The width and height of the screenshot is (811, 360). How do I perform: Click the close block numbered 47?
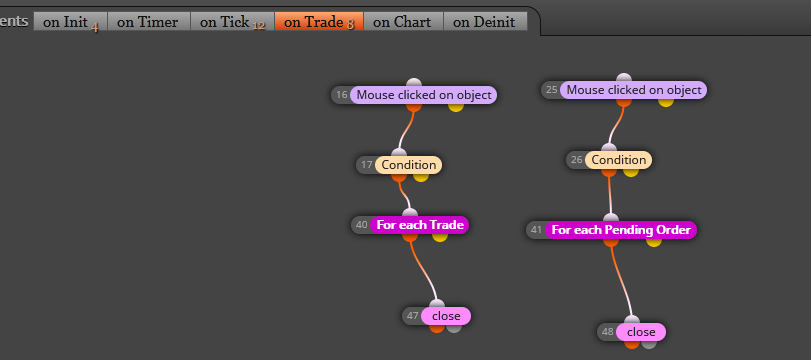pyautogui.click(x=446, y=316)
